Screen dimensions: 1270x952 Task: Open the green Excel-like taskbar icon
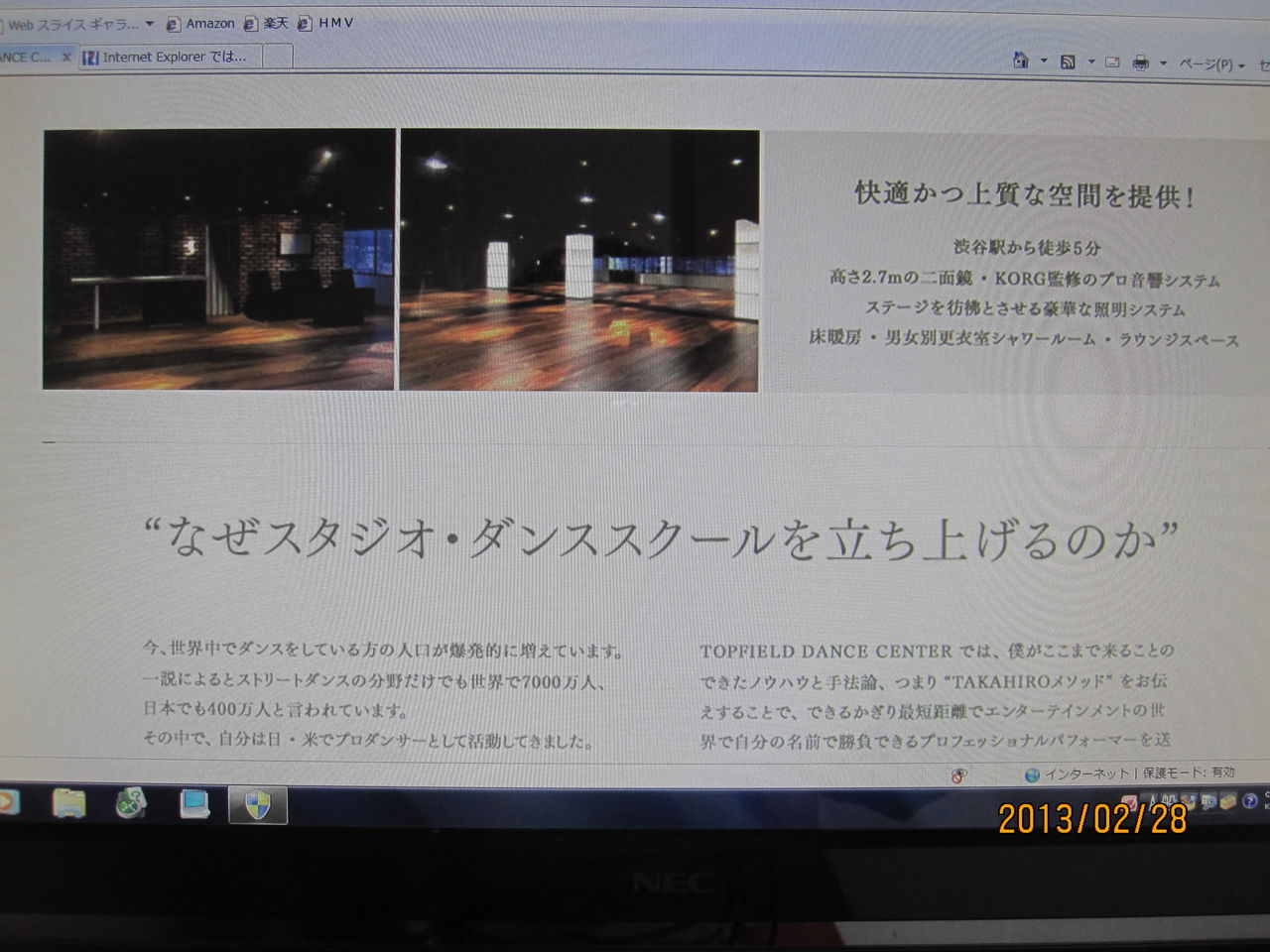point(131,803)
